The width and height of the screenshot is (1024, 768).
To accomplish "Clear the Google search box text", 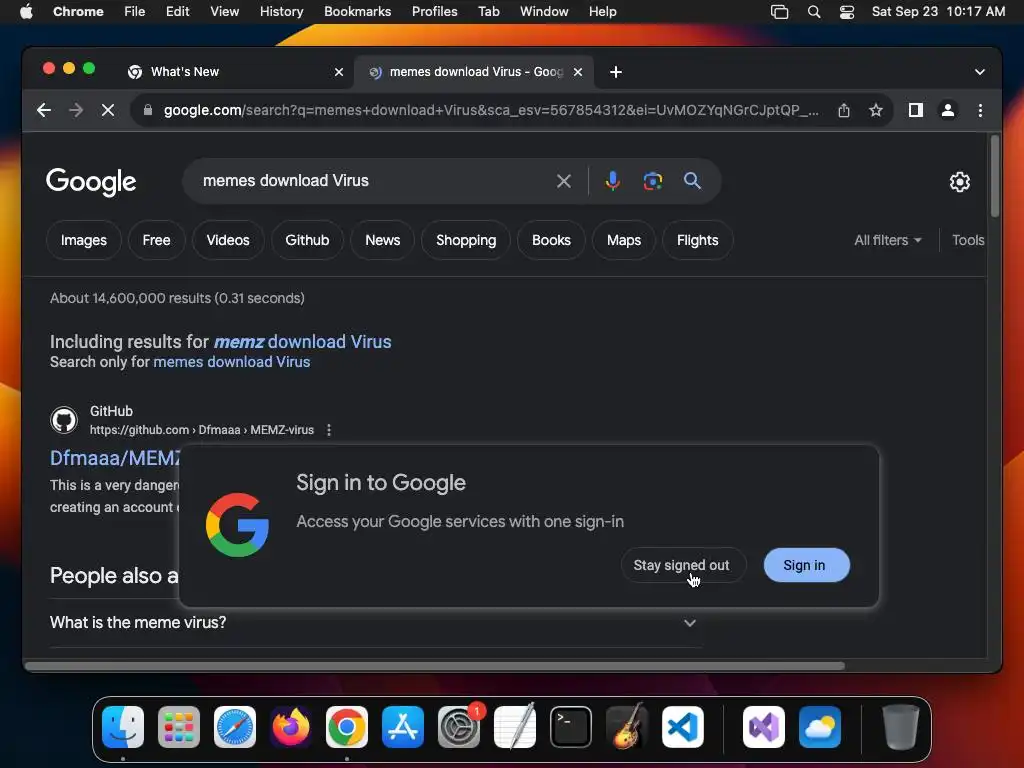I will click(564, 181).
